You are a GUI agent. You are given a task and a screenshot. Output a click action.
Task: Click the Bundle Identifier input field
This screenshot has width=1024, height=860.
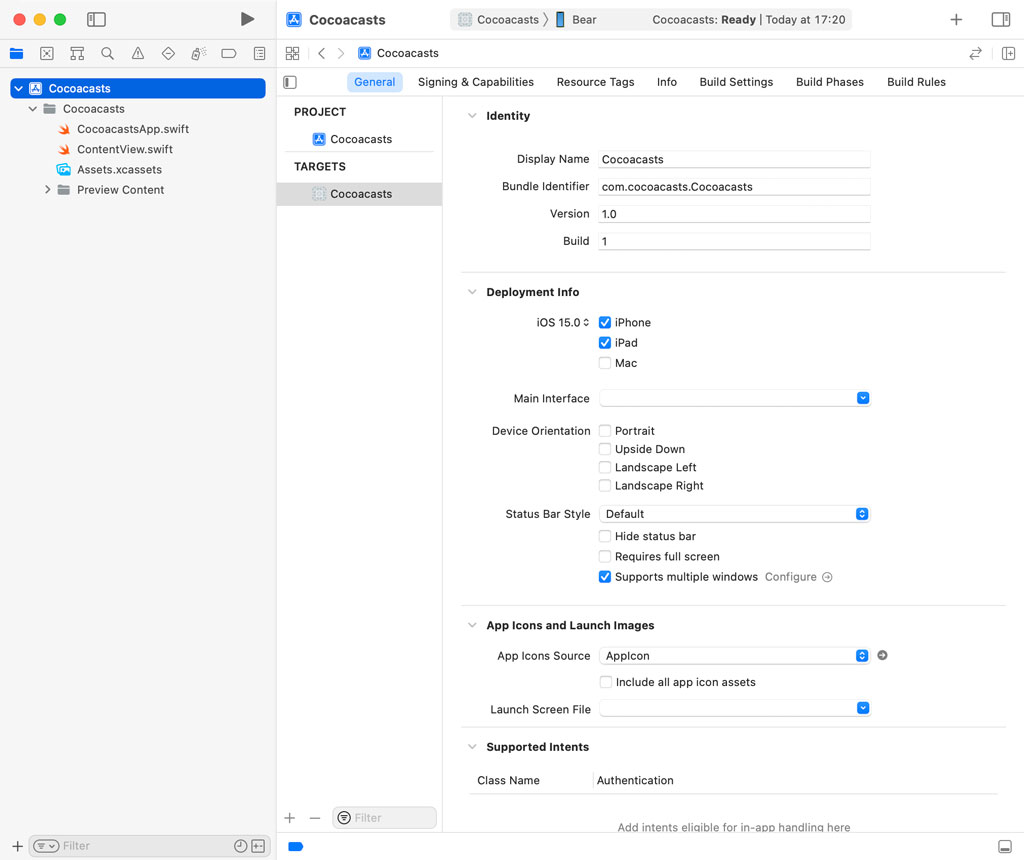point(735,186)
